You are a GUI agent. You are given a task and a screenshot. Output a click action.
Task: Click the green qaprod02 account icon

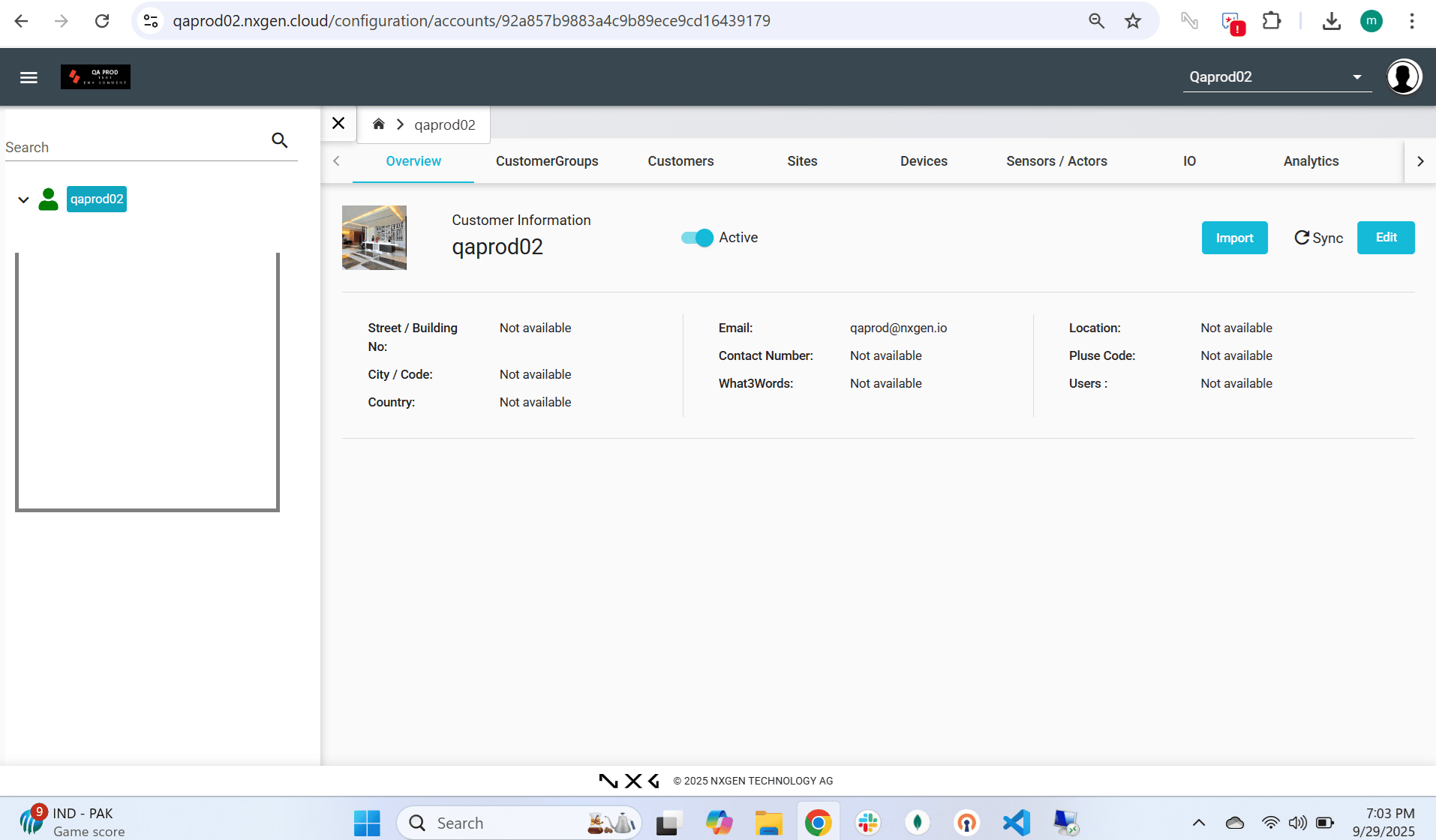tap(49, 199)
